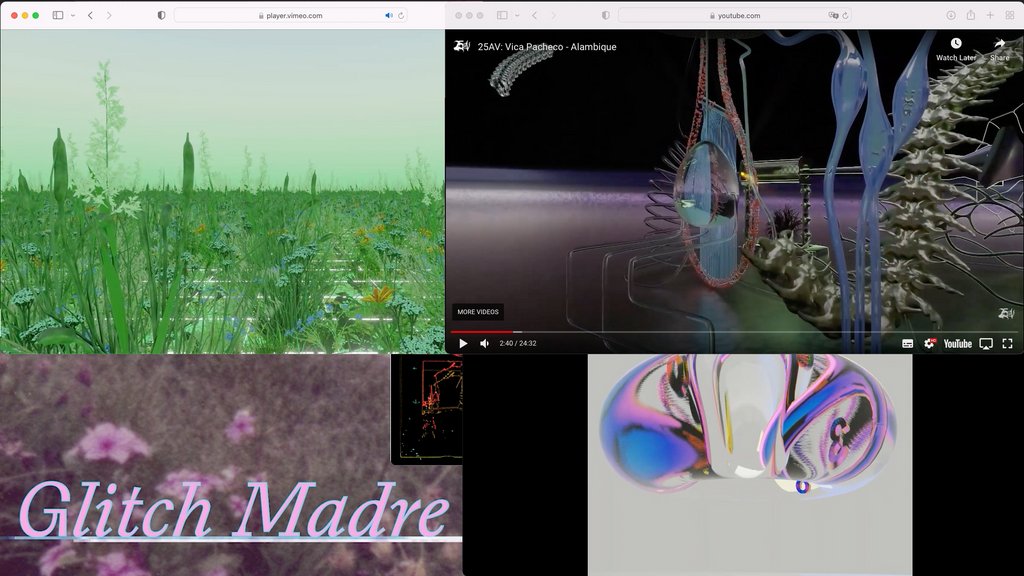Screen dimensions: 1024x576
Task: Open tab group dropdown in YouTube window
Action: [x=517, y=15]
